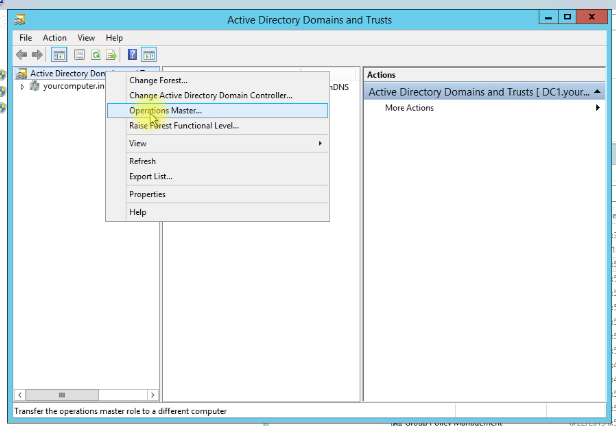Click the yourcomputer.in domain server icon
Screen dimensions: 616x426
(x=35, y=86)
